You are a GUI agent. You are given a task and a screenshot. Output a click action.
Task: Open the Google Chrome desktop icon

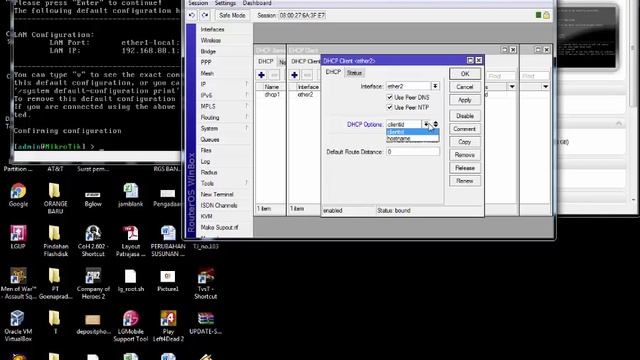tap(18, 191)
